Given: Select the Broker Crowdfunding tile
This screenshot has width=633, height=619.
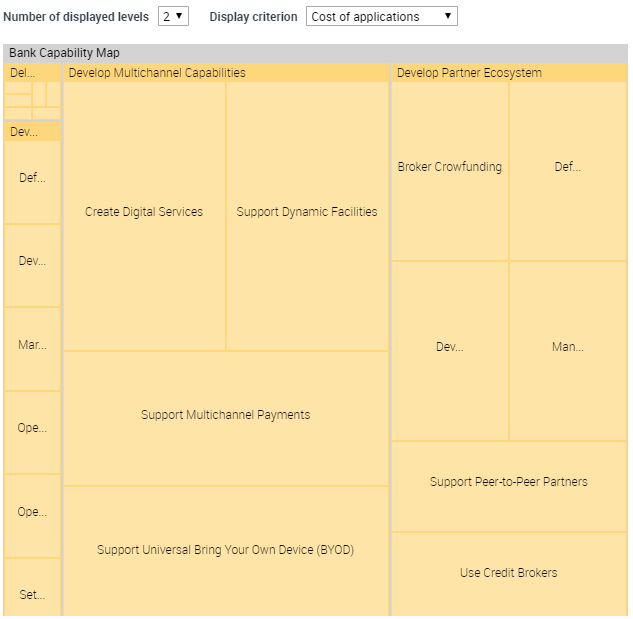Looking at the screenshot, I should tap(450, 168).
